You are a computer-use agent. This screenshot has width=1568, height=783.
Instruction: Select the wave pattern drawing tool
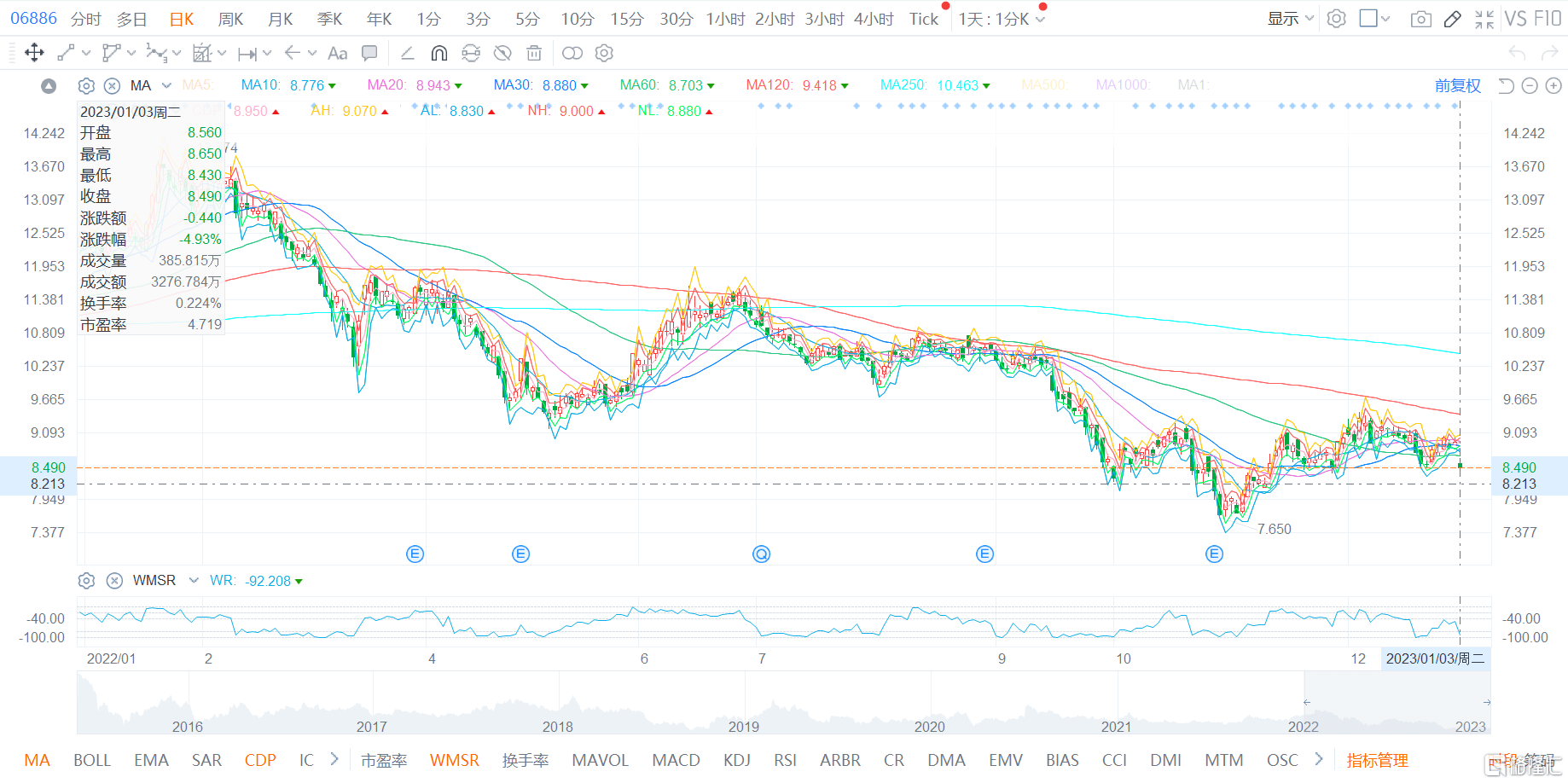[x=156, y=53]
